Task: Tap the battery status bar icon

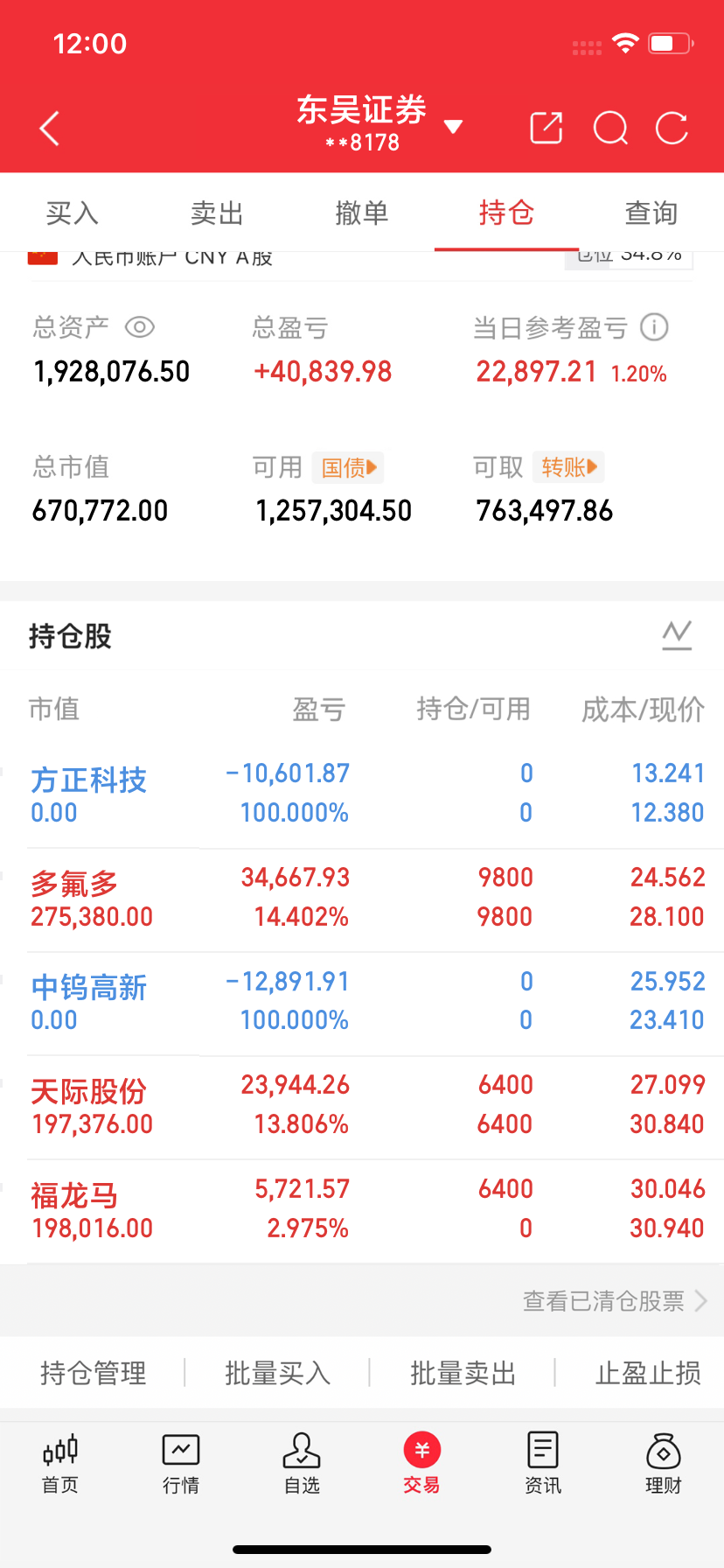Action: tap(671, 43)
